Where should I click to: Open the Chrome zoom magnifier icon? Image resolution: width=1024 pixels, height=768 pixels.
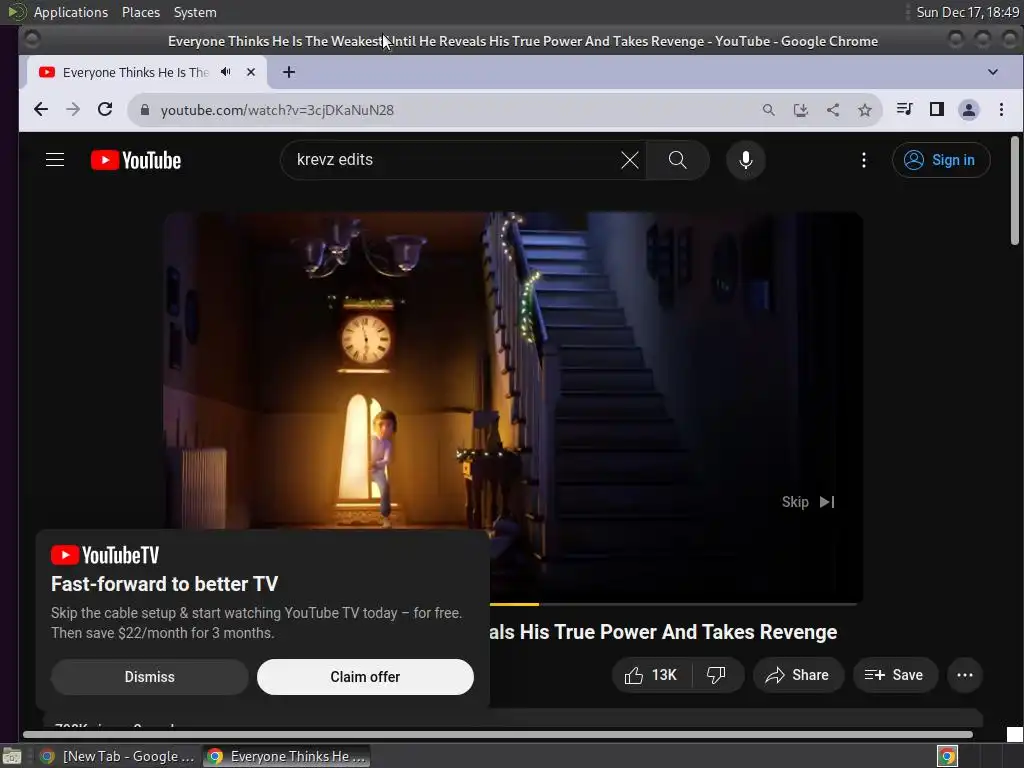point(769,110)
